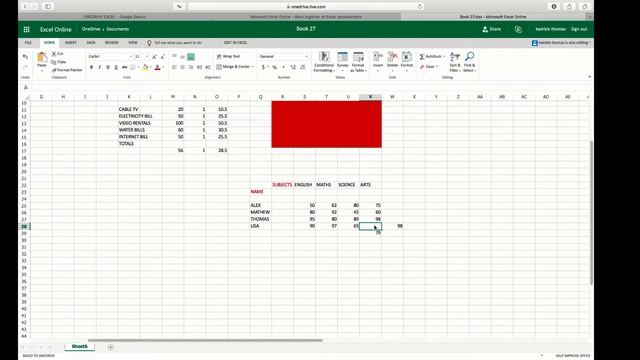Open the app launcher waffle icon
640x360 pixels.
27,29
